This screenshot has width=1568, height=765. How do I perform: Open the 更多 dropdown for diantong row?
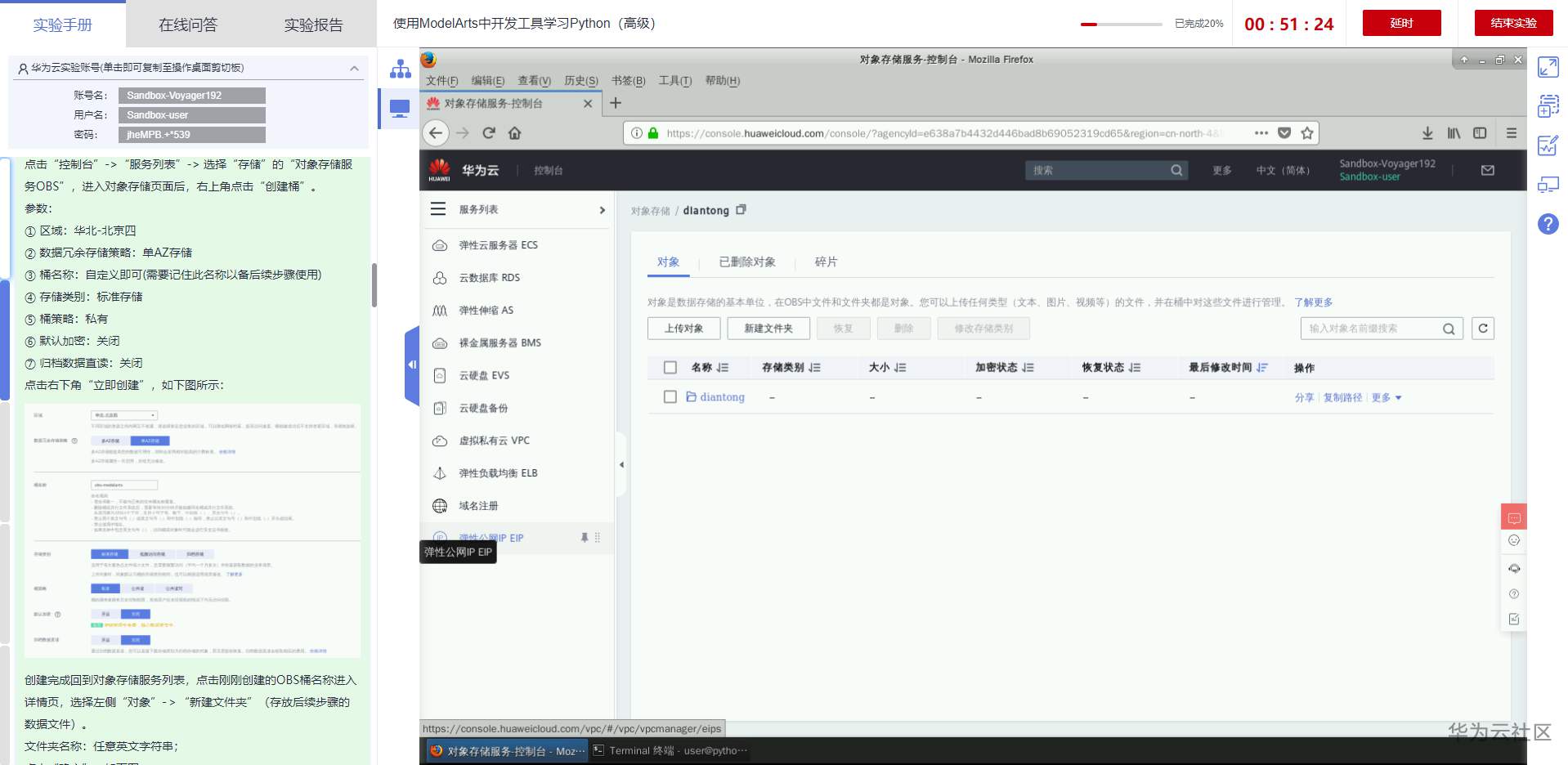[x=1387, y=398]
